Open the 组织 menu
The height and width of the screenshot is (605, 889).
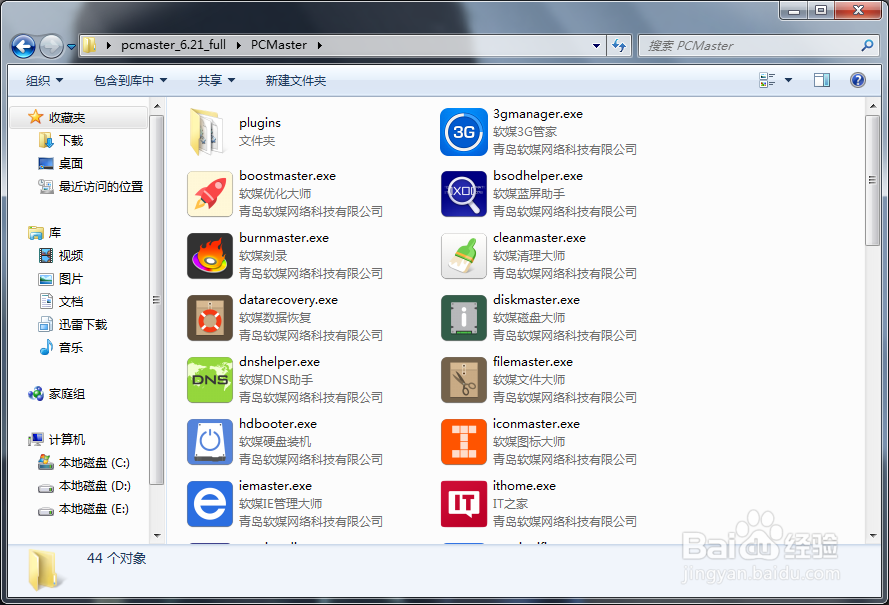pos(44,81)
